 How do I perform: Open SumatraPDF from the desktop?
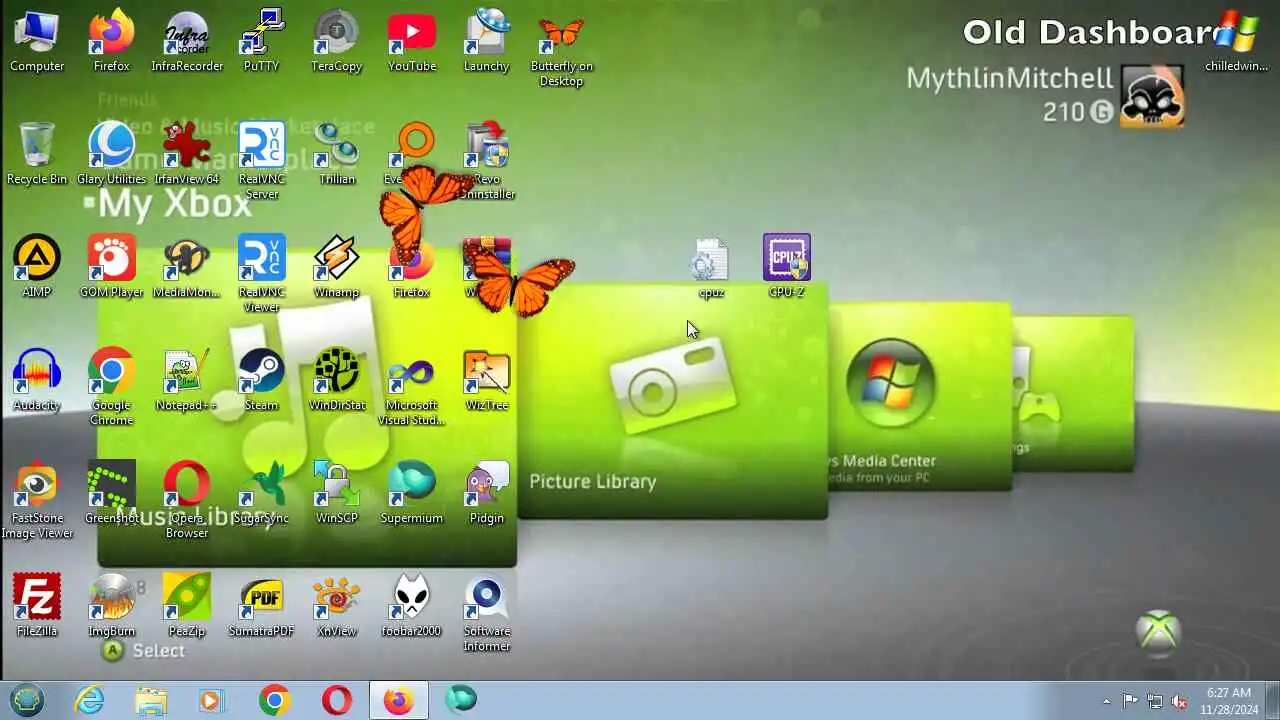pyautogui.click(x=261, y=607)
